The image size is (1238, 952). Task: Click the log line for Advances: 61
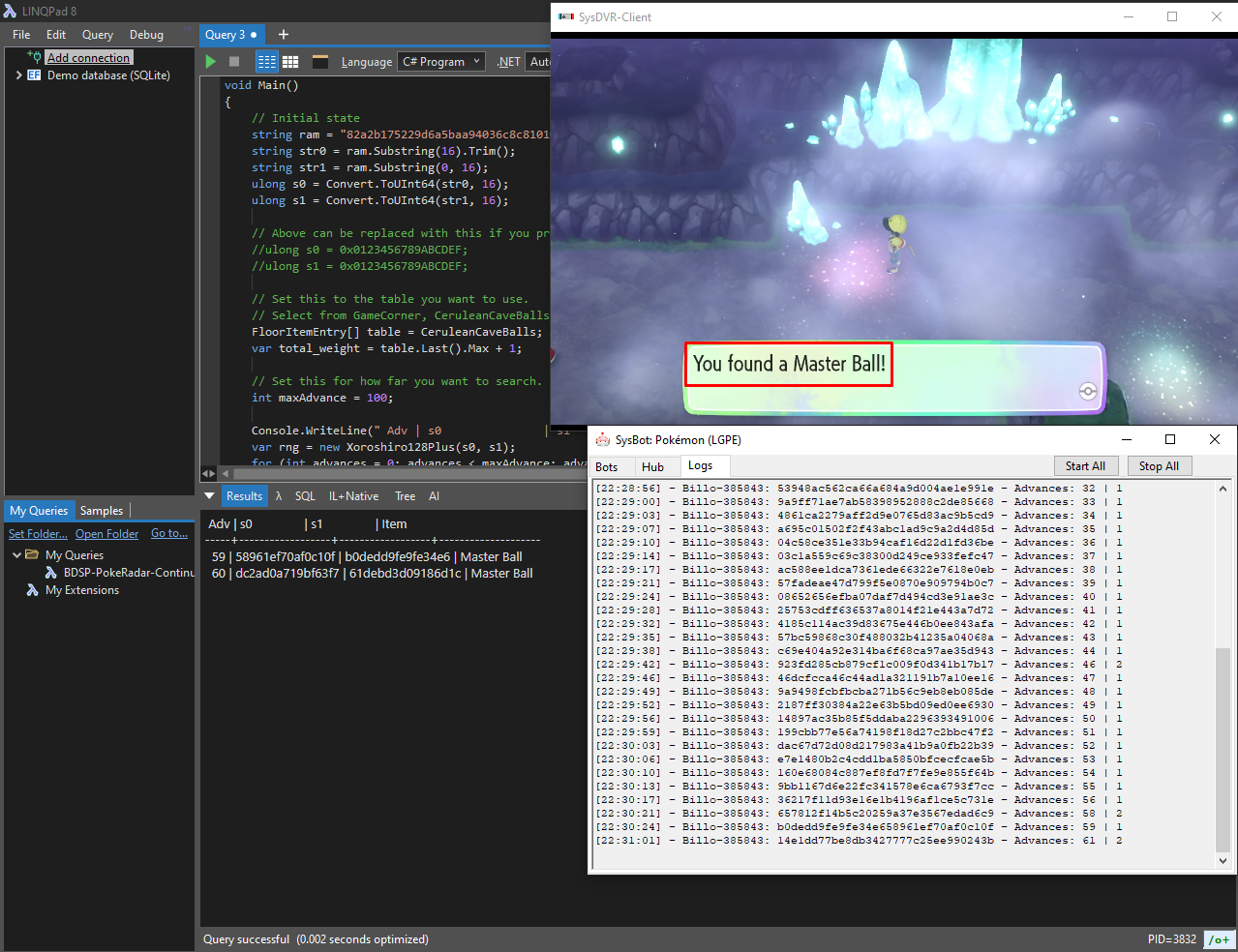click(x=860, y=840)
